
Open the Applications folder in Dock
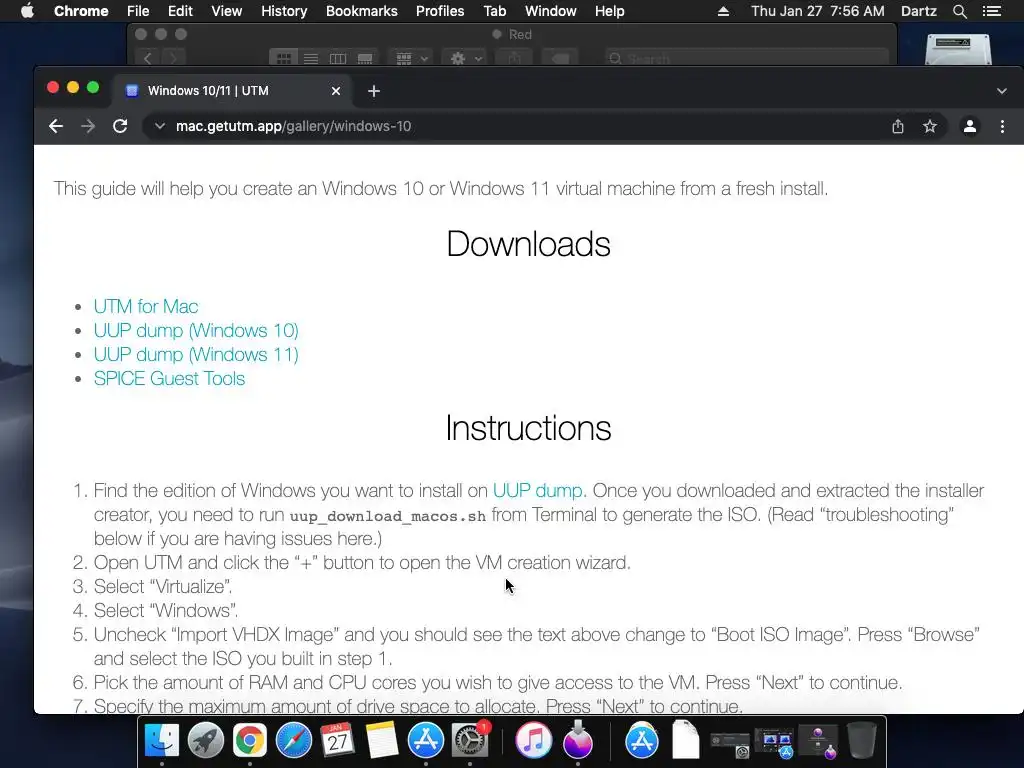pyautogui.click(x=641, y=741)
